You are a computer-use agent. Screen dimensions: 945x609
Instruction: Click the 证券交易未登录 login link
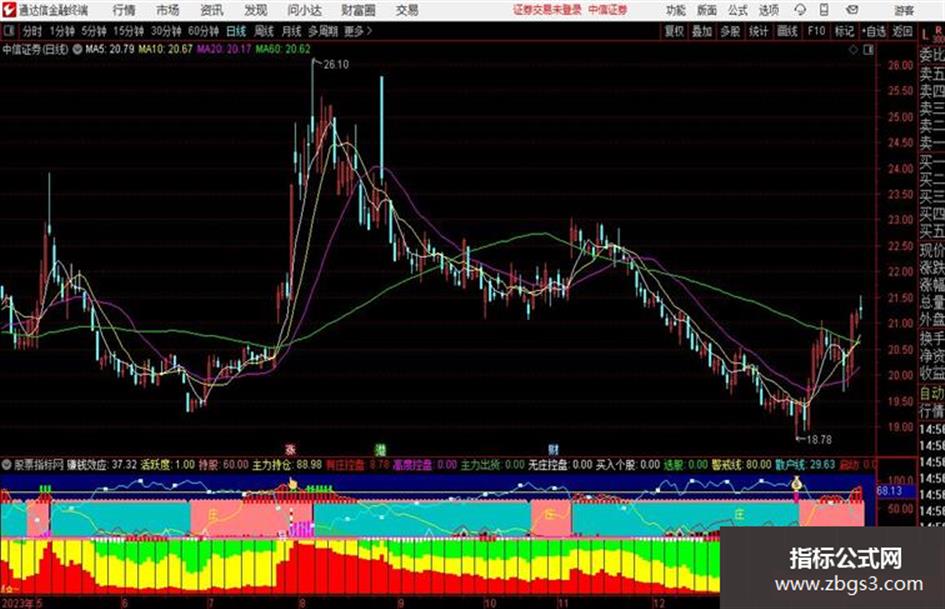547,10
